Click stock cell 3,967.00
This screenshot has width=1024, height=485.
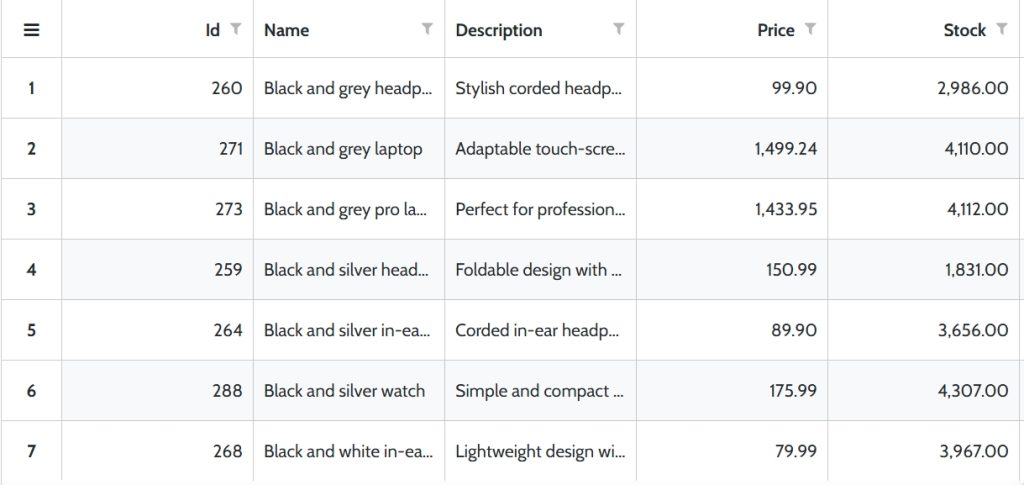click(x=925, y=451)
